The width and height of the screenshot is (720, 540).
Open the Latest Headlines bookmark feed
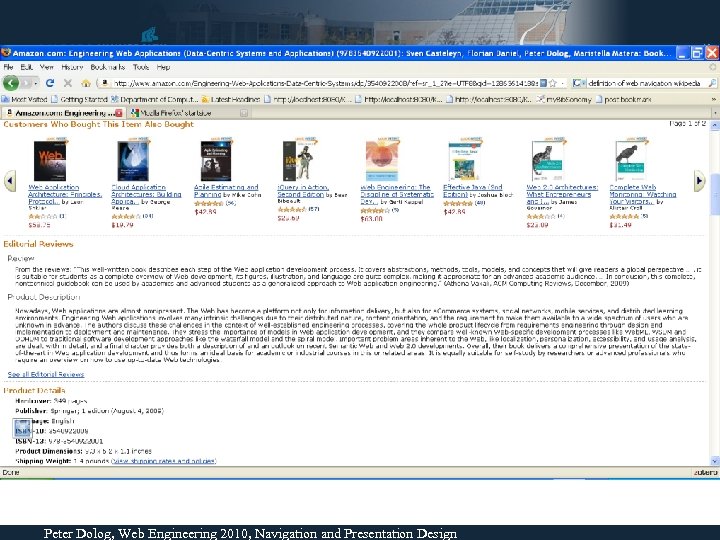tap(231, 99)
